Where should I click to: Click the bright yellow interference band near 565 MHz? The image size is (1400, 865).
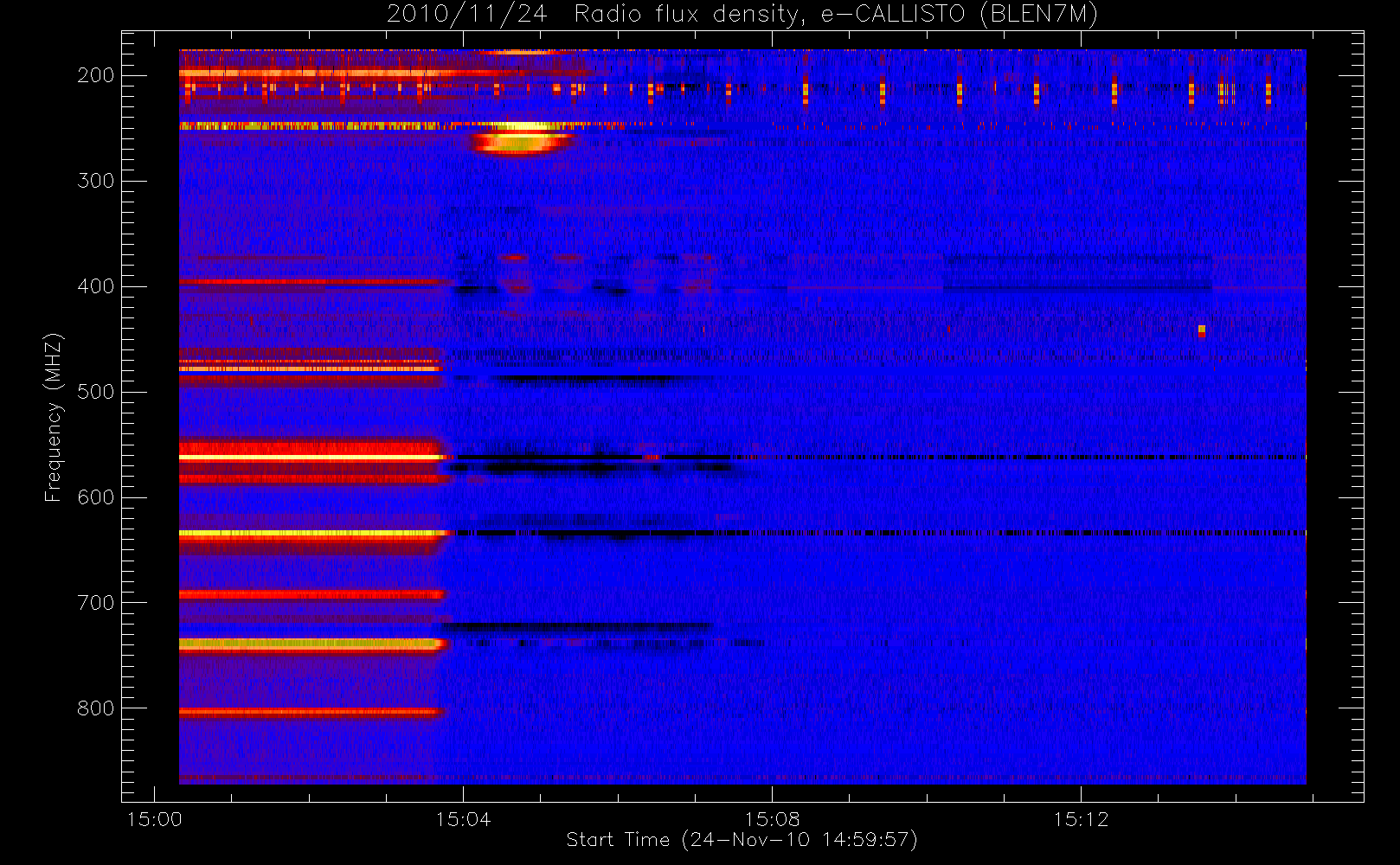point(313,457)
